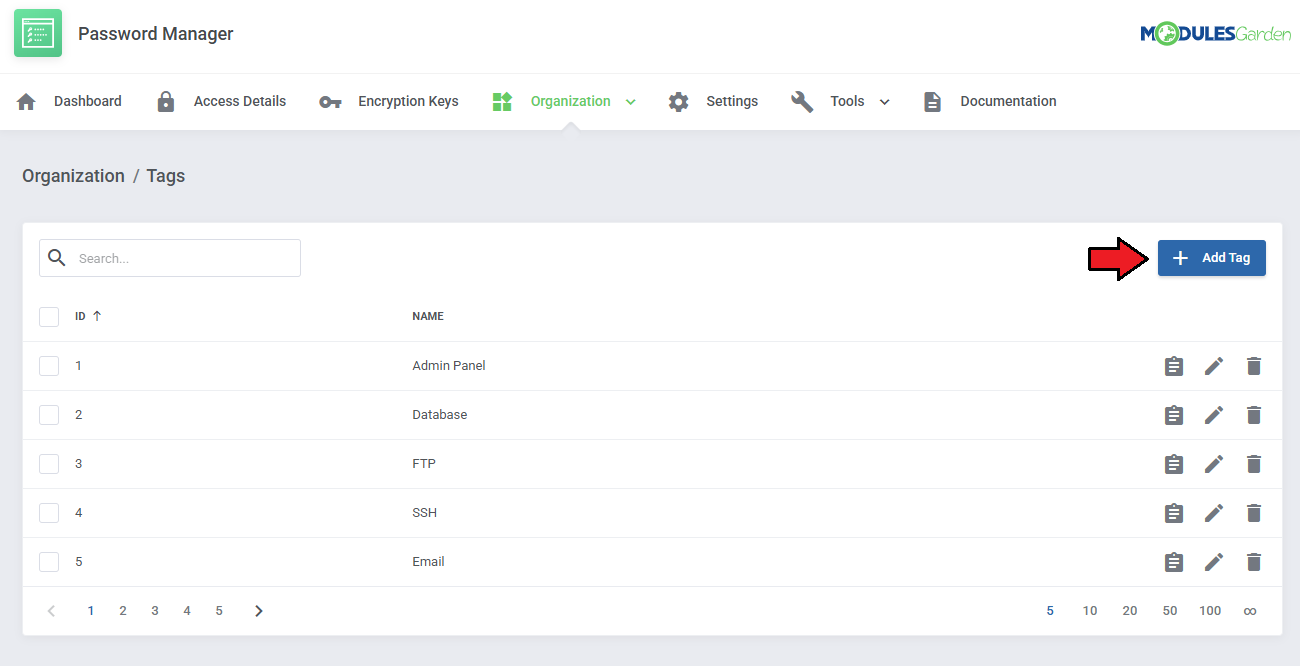Click the Dashboard home icon
This screenshot has height=666, width=1300.
tap(27, 101)
